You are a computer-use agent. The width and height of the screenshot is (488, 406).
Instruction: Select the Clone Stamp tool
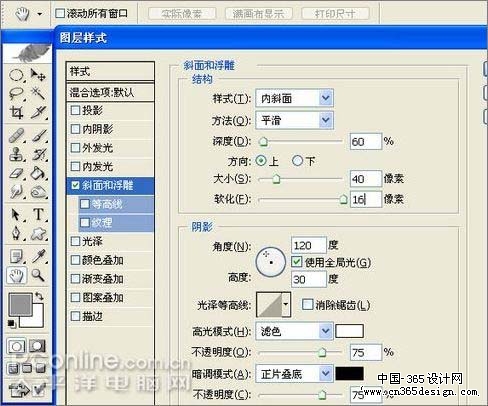(x=17, y=154)
